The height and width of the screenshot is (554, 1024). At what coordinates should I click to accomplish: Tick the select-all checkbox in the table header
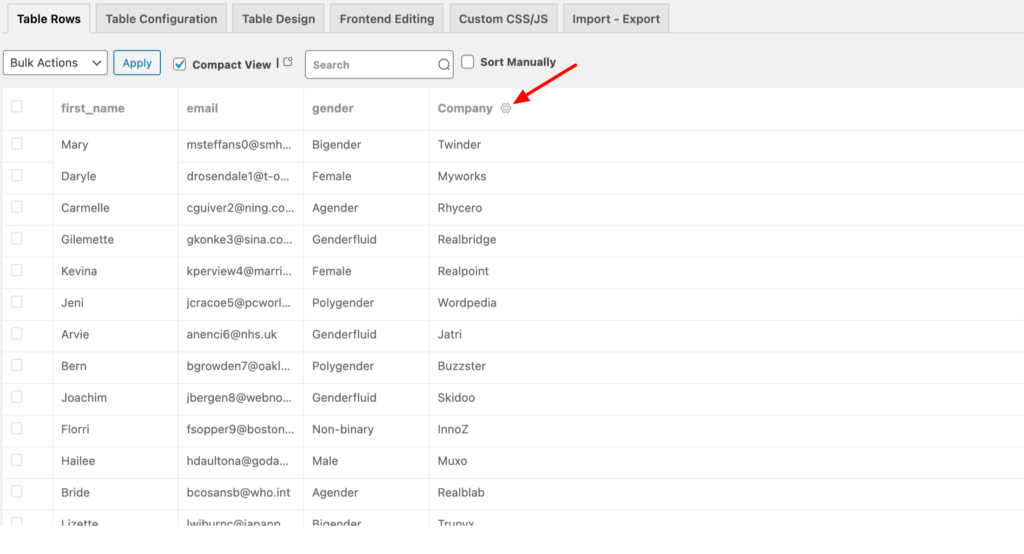(16, 107)
